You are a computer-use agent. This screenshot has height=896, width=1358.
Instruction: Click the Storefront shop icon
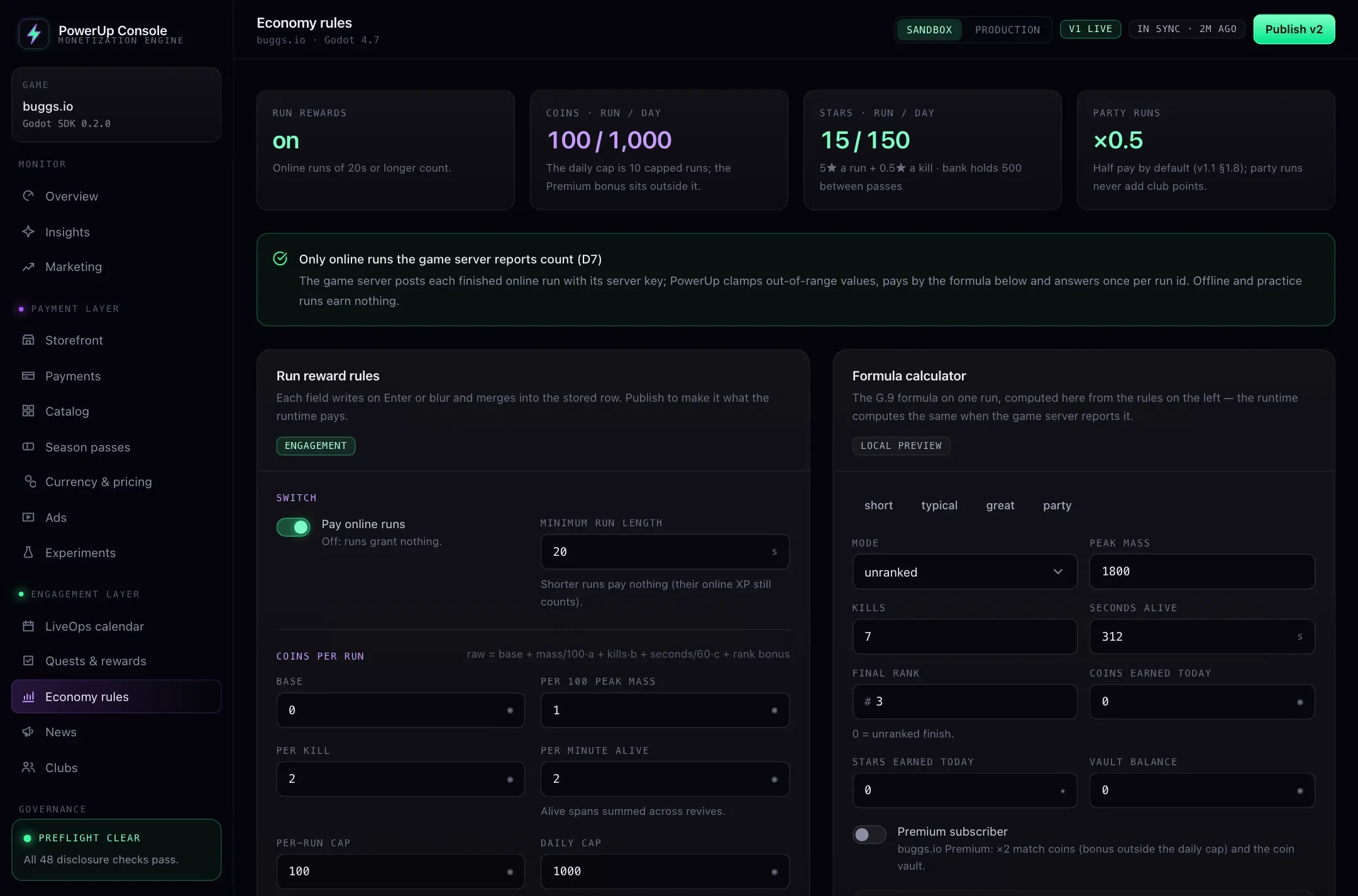click(x=28, y=340)
